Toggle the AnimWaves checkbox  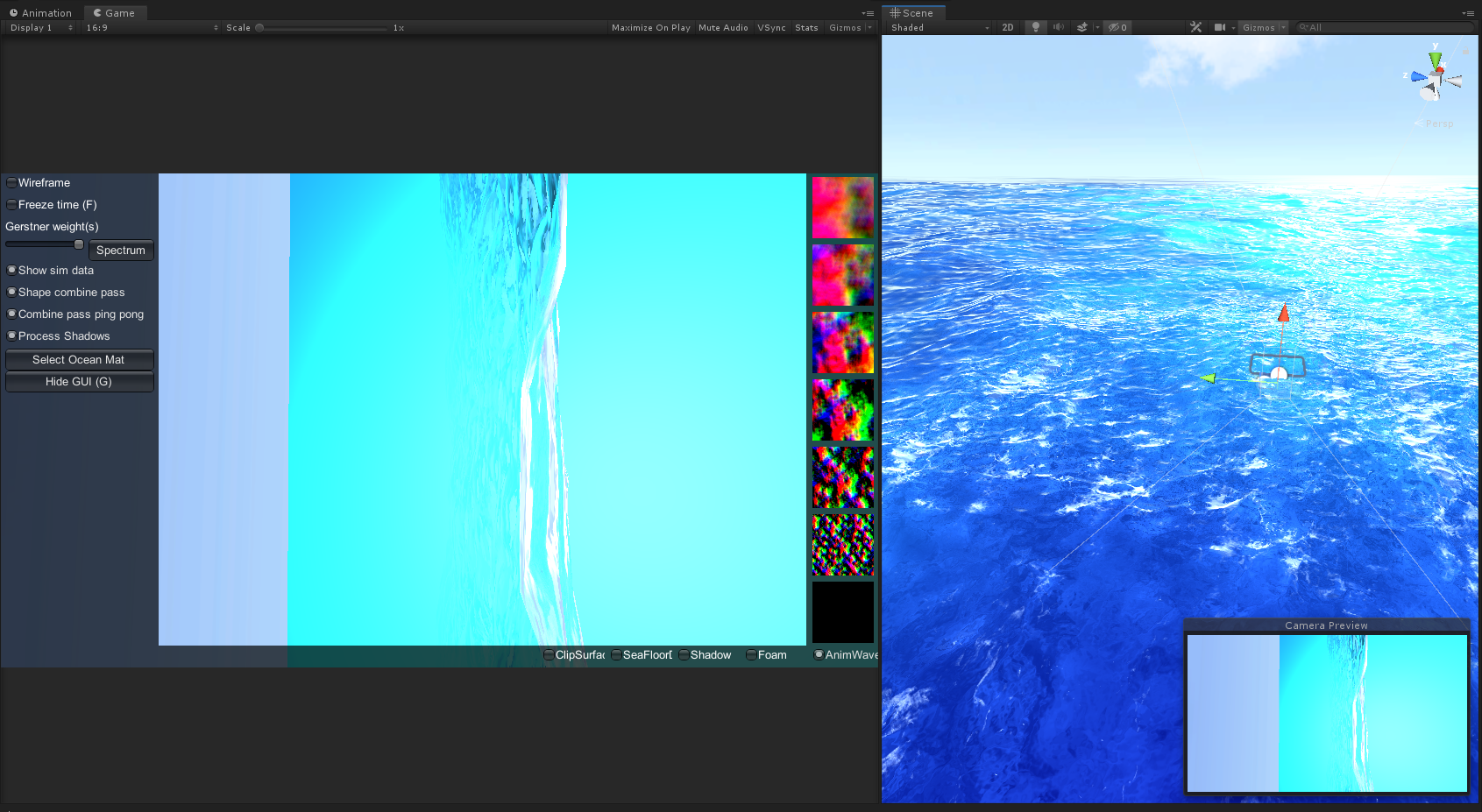click(819, 654)
